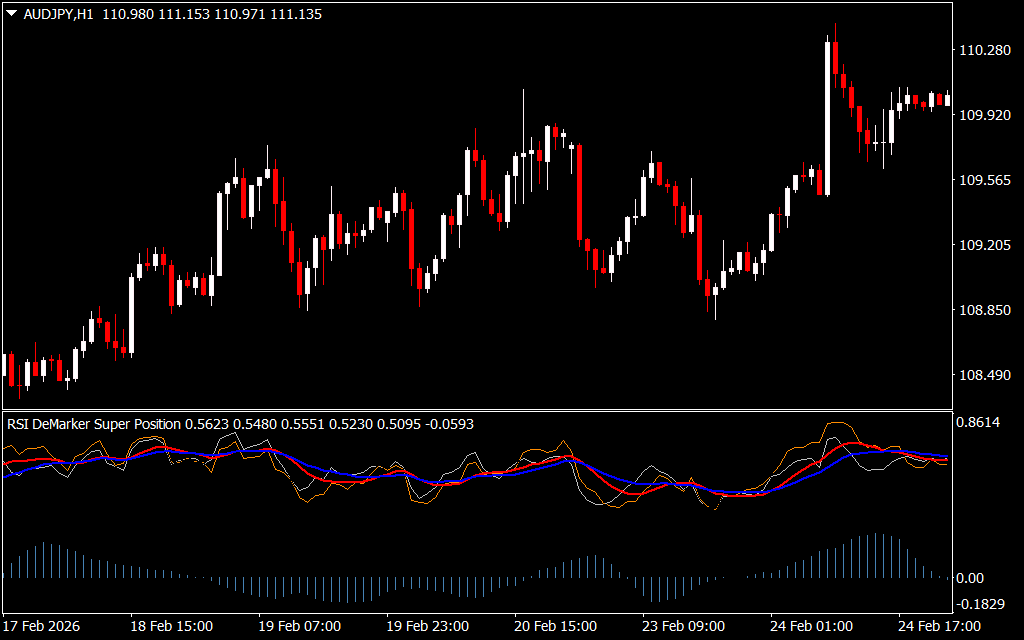Click the 23 Feb 09:00 time marker
This screenshot has height=640, width=1024.
click(x=684, y=626)
